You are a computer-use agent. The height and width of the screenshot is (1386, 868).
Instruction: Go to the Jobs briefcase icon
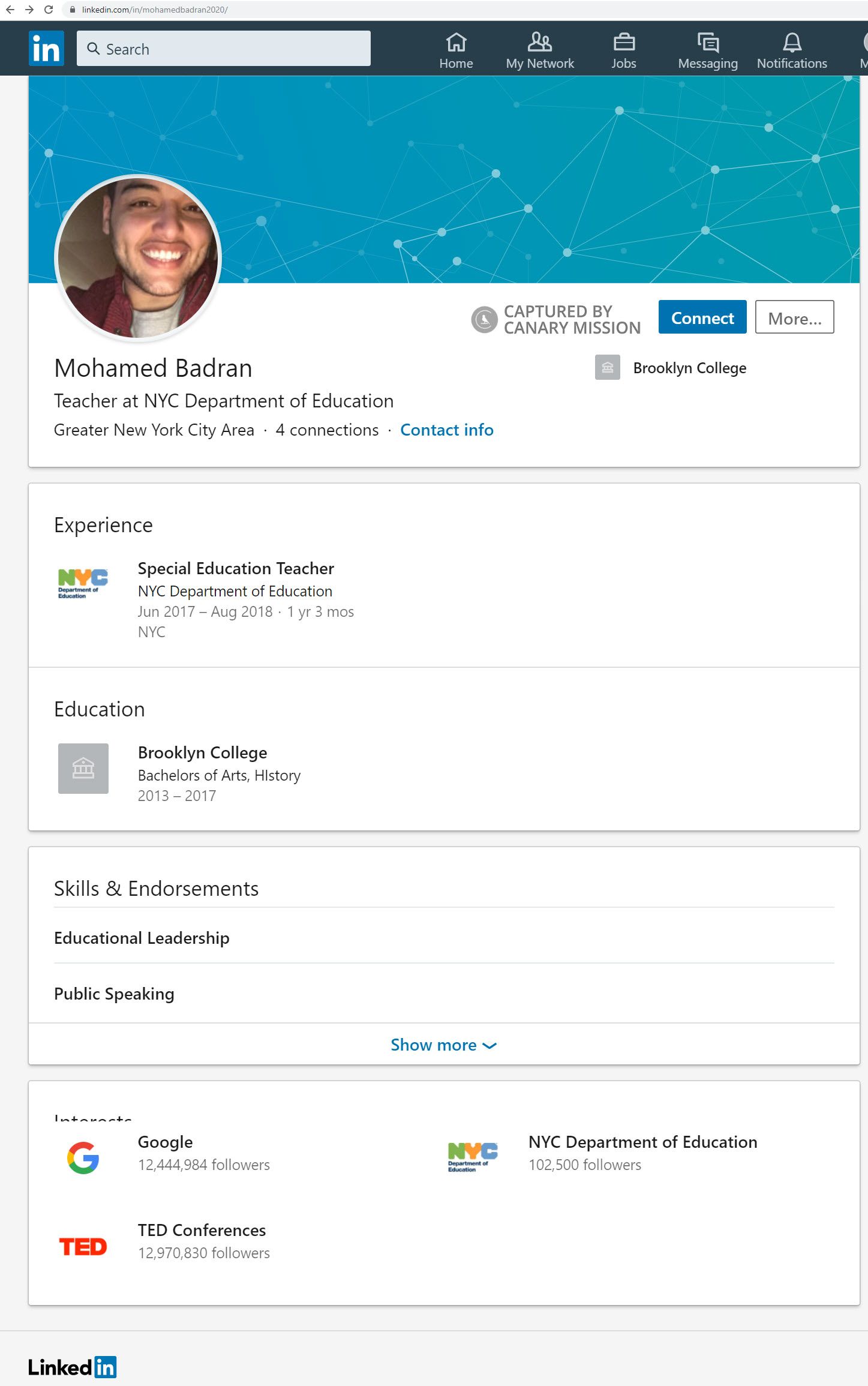(x=623, y=43)
